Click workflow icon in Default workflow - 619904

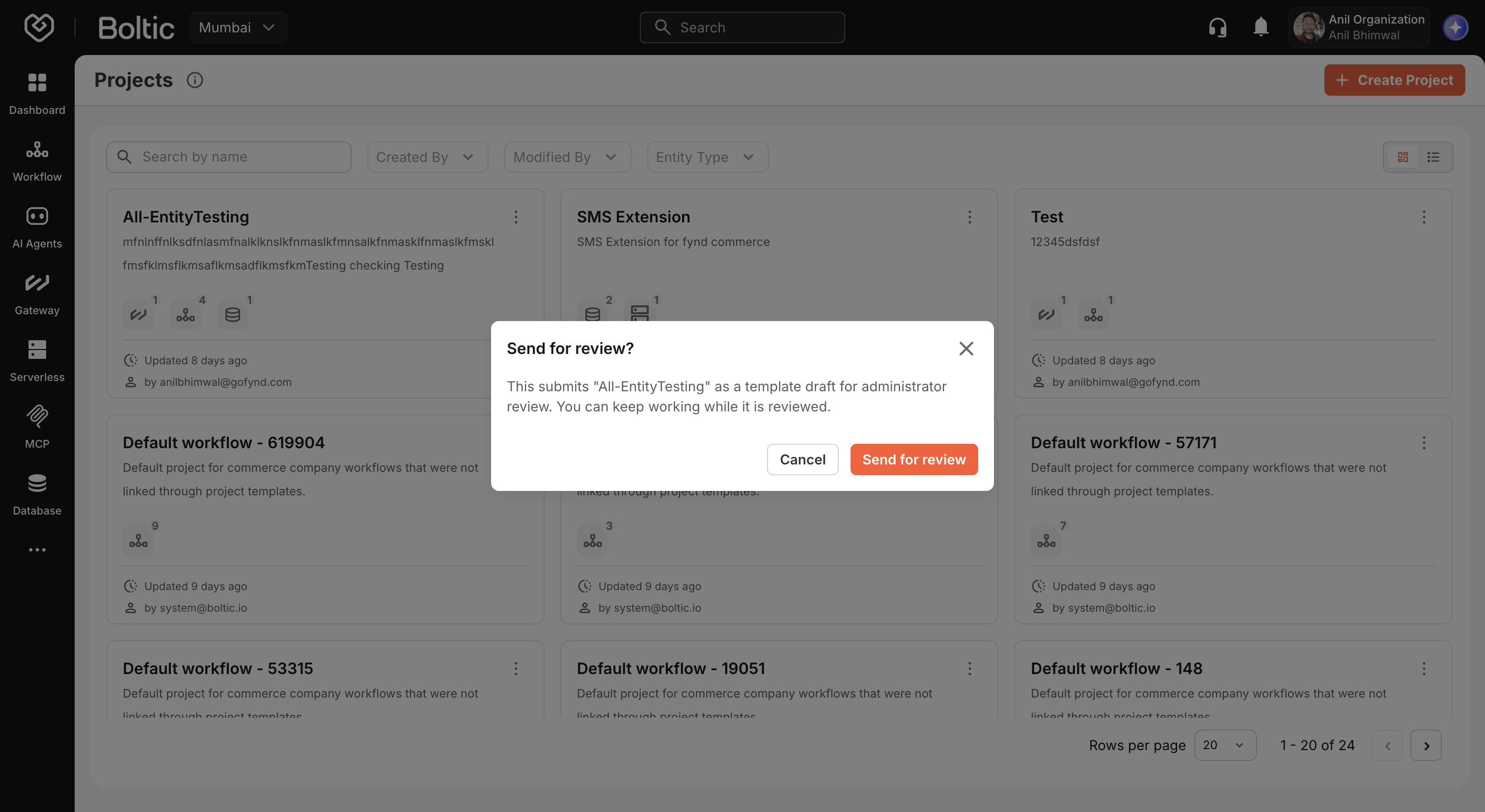pos(138,541)
